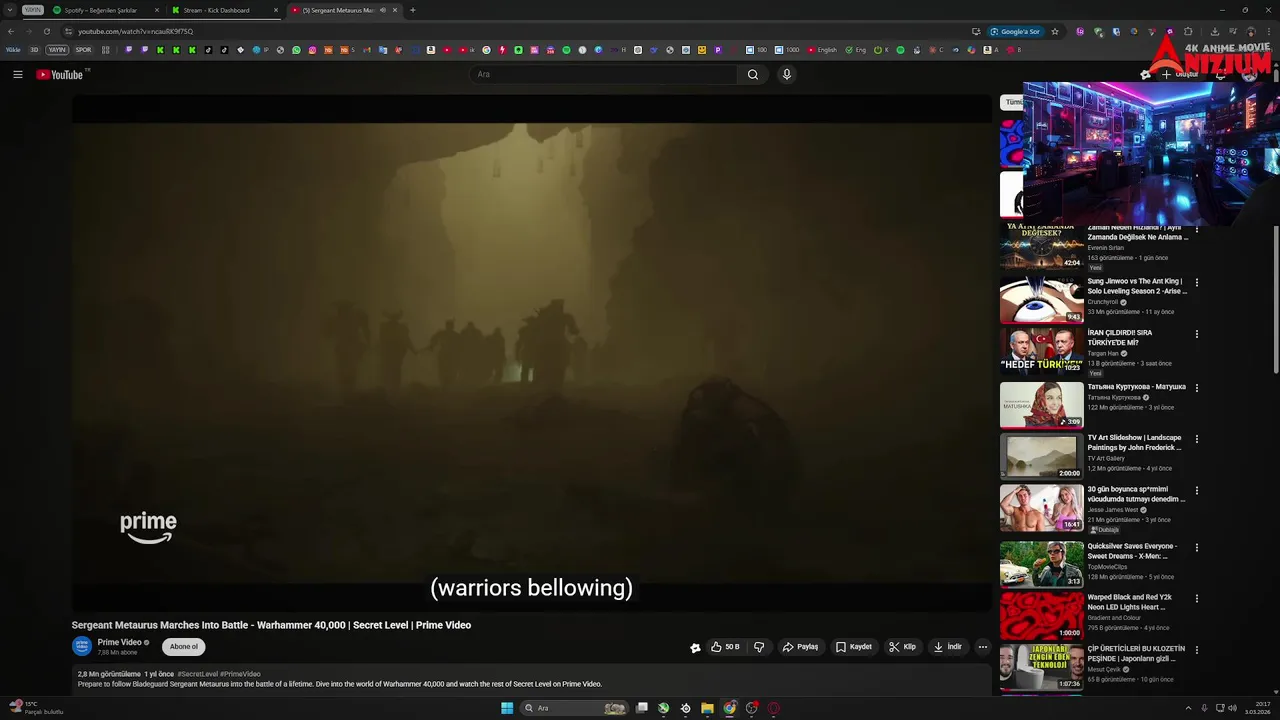
Task: Go to the YouTube home logo
Action: [x=60, y=74]
